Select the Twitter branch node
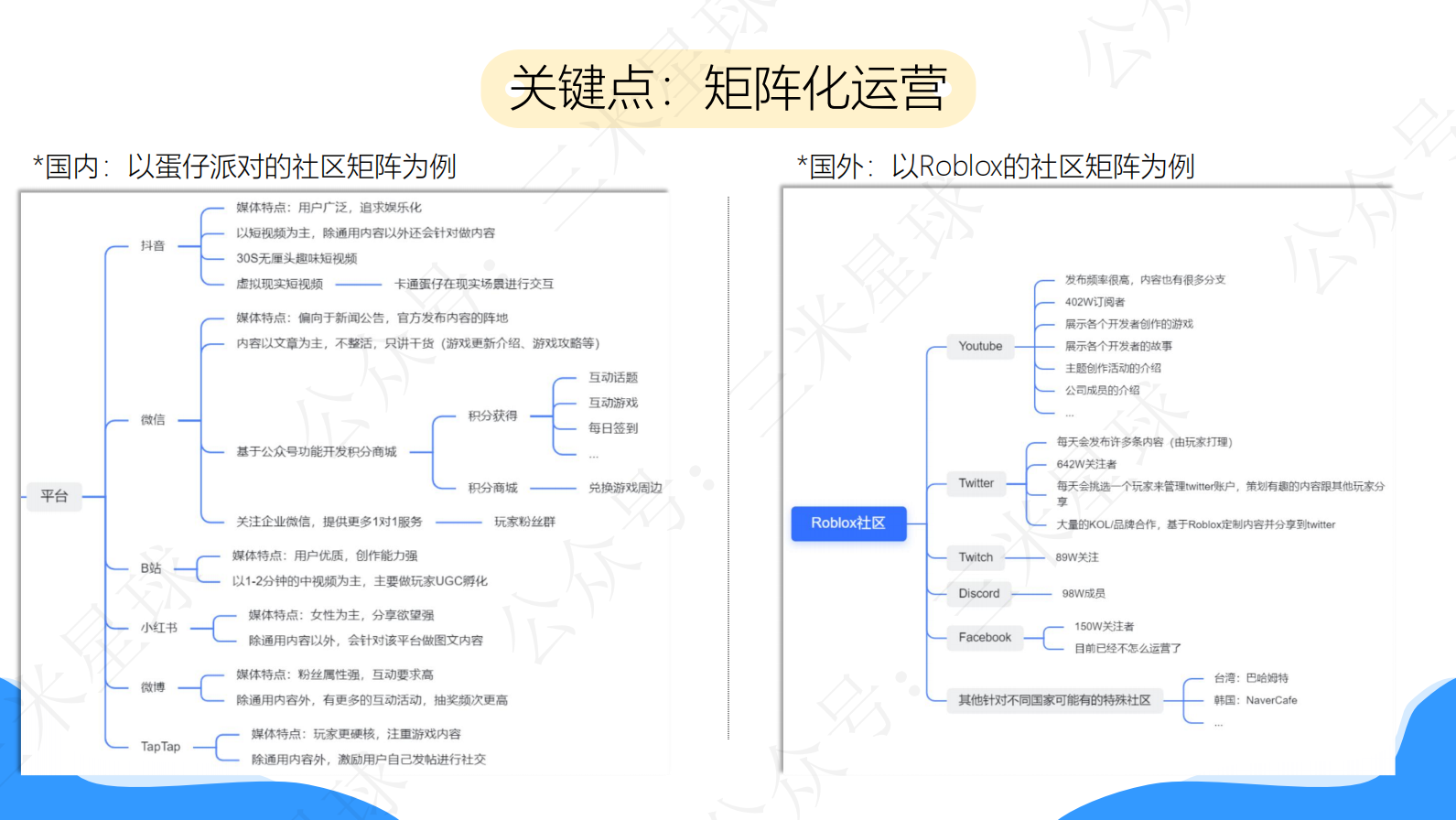1456x820 pixels. click(x=976, y=483)
